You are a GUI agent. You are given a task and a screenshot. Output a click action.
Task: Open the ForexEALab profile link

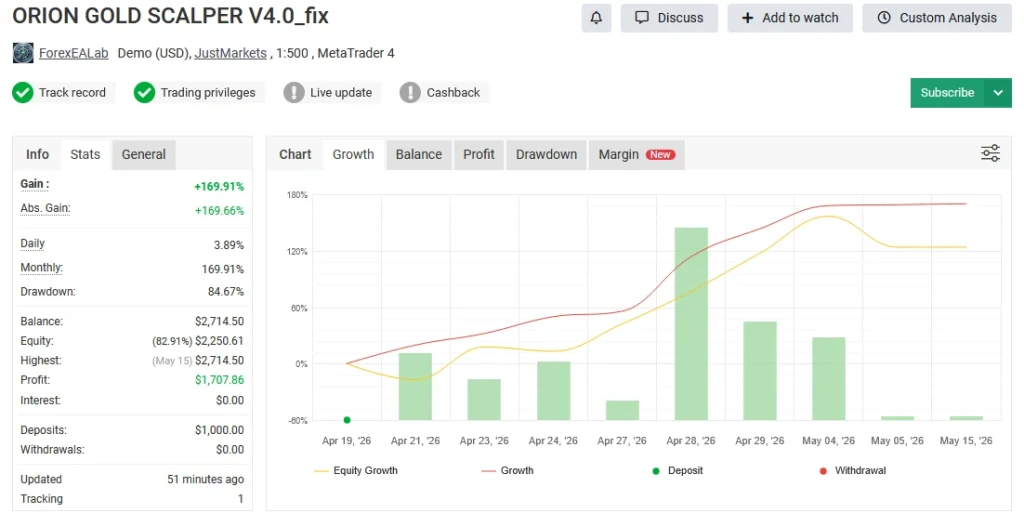tap(74, 54)
